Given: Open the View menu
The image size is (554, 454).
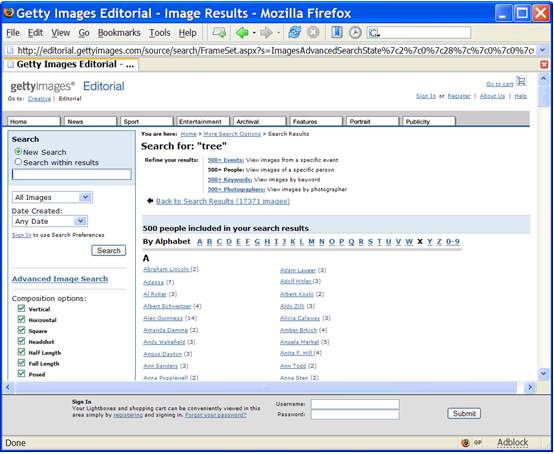Looking at the screenshot, I should coord(60,33).
